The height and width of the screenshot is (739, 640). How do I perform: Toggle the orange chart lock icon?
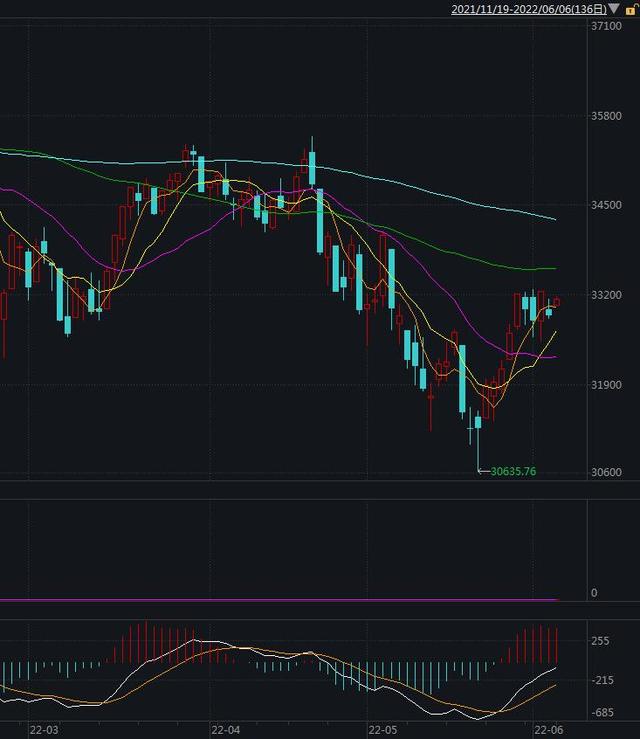630,9
